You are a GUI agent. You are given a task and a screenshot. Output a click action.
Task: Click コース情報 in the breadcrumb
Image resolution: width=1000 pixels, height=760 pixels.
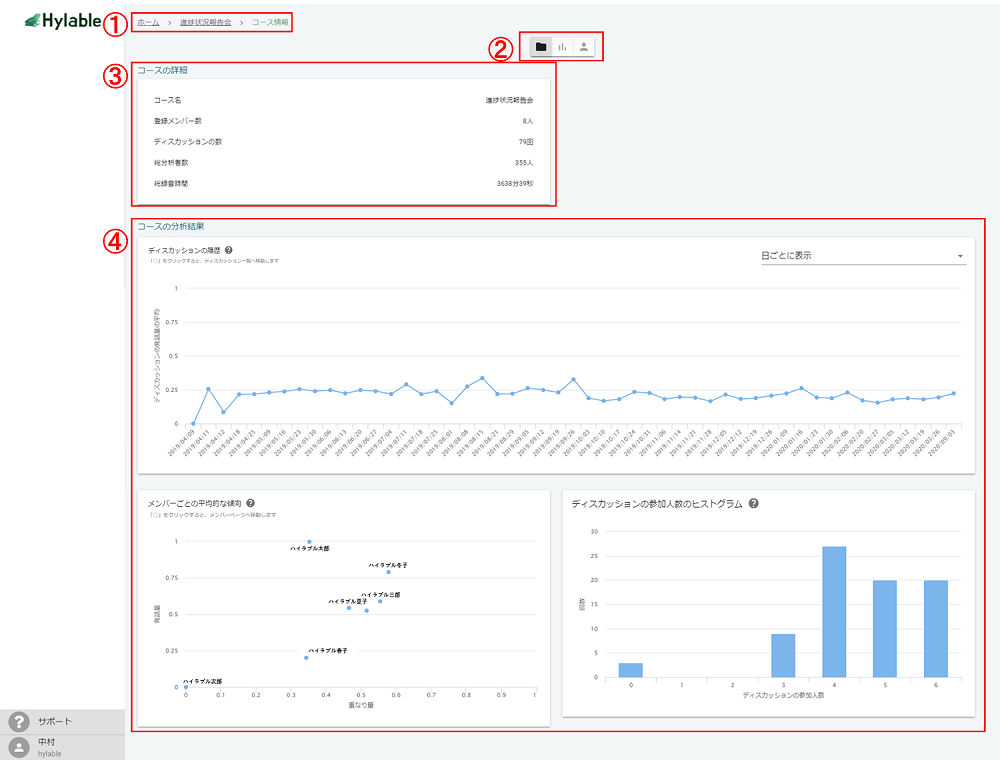pos(270,22)
